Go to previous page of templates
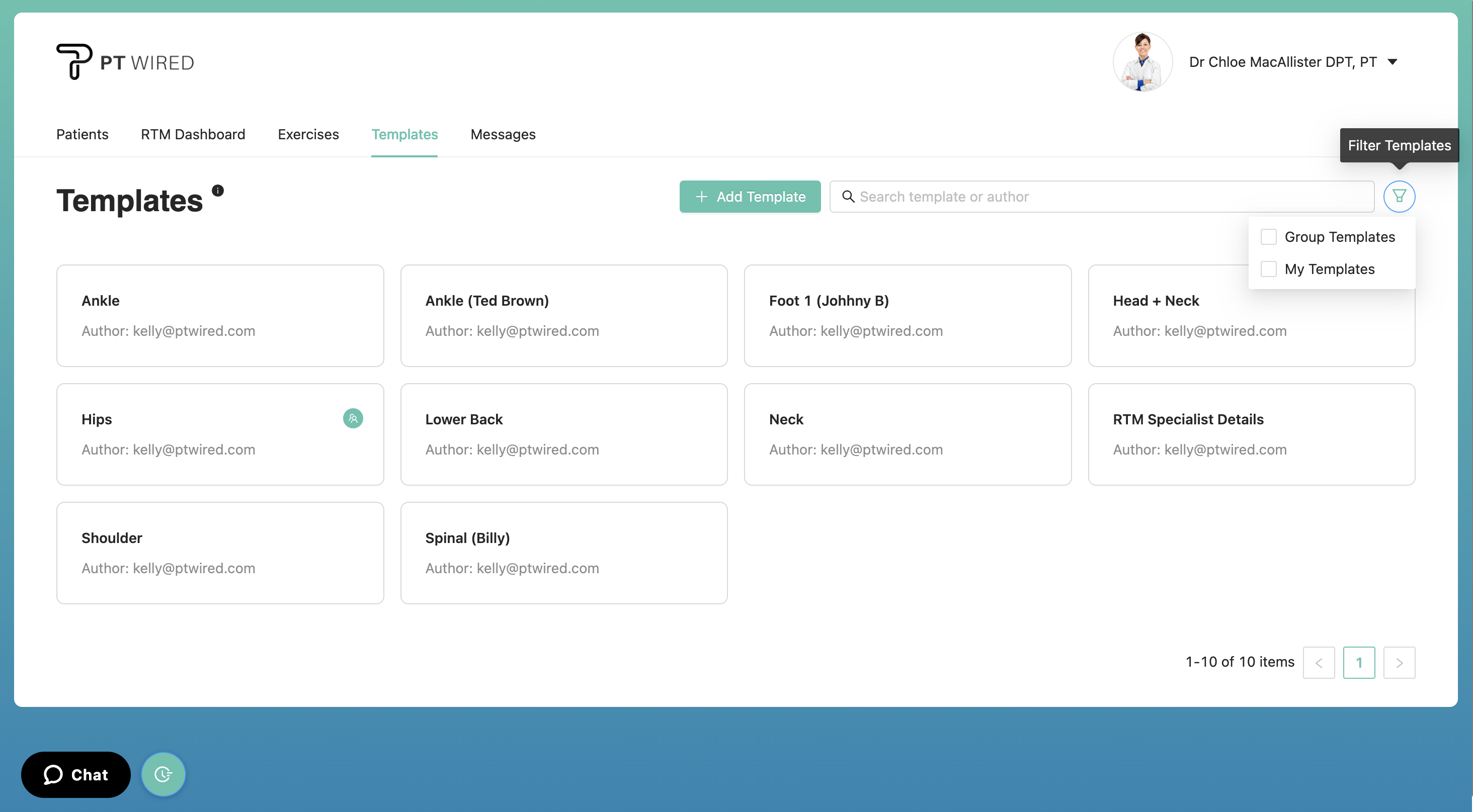Viewport: 1473px width, 812px height. pyautogui.click(x=1318, y=662)
